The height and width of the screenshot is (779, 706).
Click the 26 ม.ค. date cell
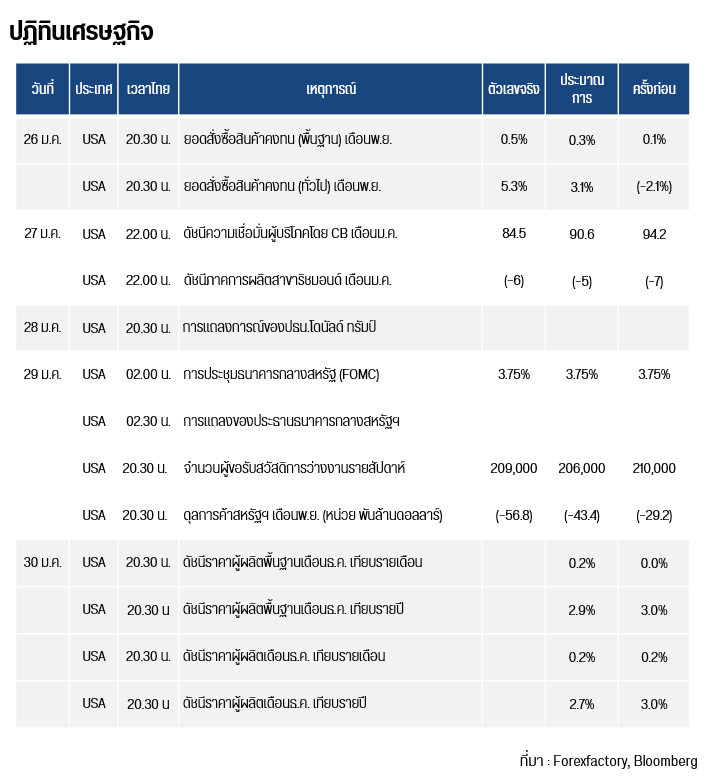42,139
